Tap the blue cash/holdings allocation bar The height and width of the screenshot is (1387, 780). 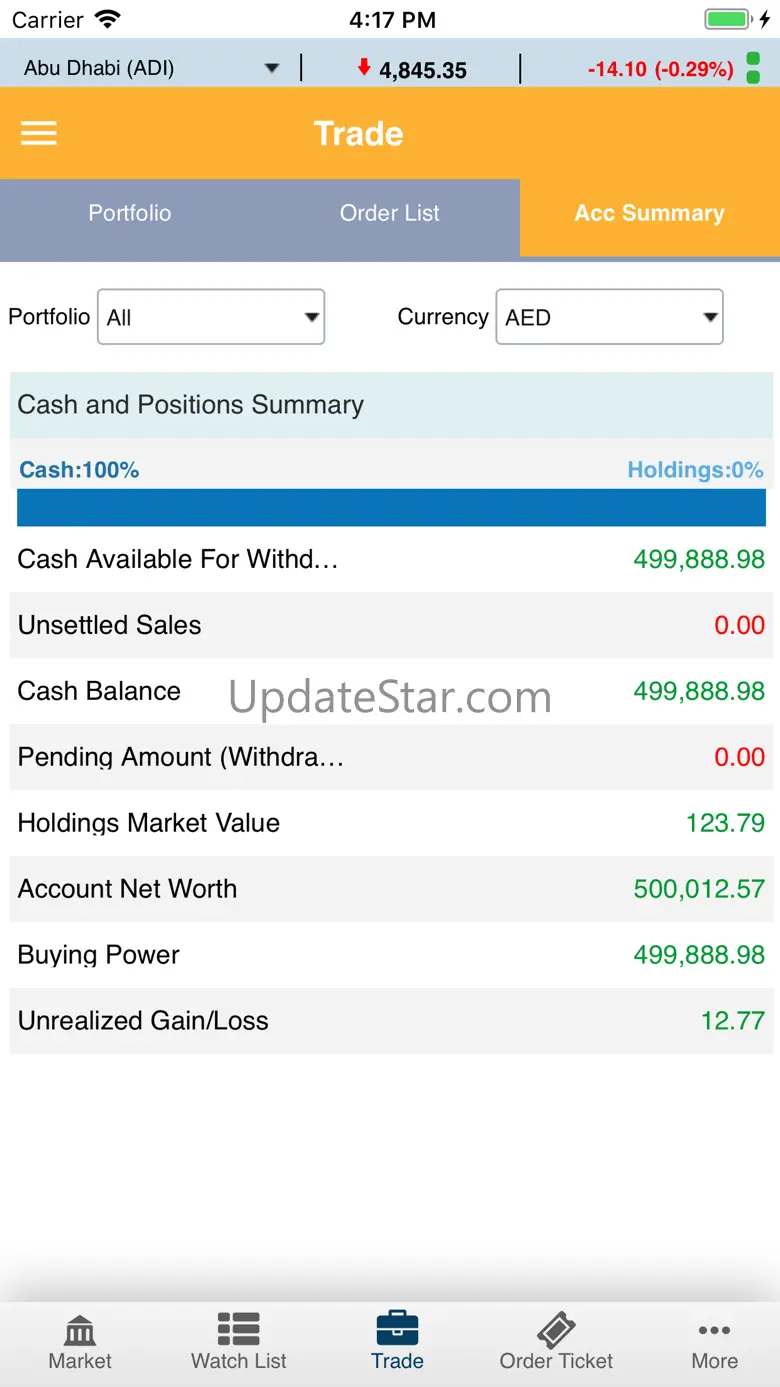click(391, 507)
